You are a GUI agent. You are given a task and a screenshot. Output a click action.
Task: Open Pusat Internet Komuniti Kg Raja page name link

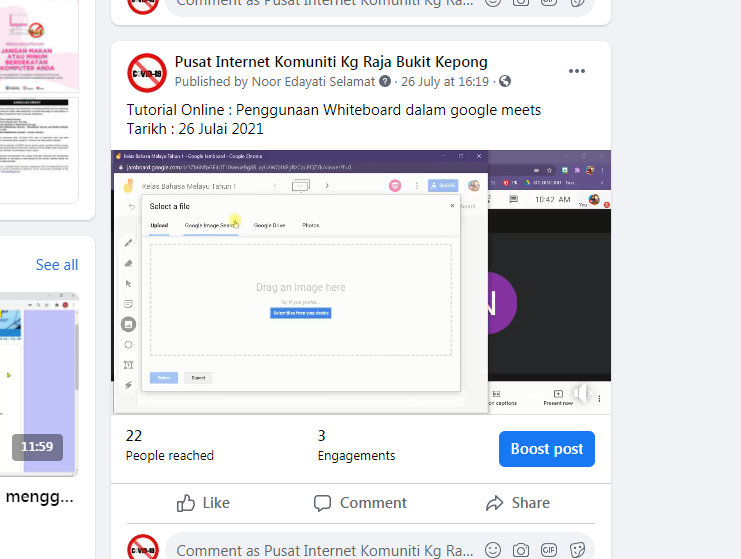click(331, 62)
